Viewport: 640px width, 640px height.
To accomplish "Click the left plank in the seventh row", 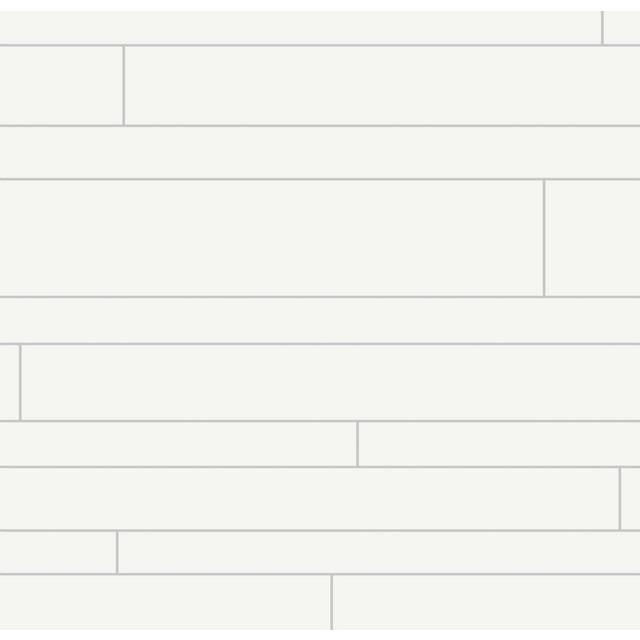I will 178,444.
